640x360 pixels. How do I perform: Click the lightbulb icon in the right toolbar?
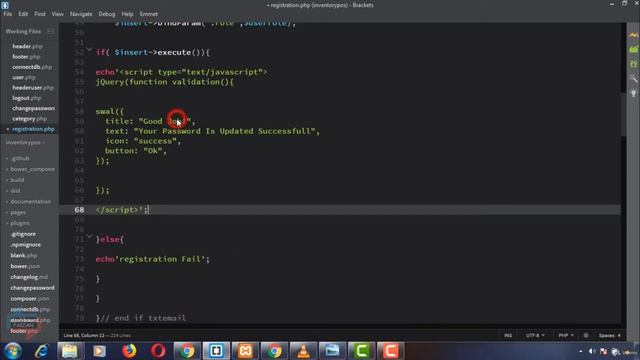click(633, 93)
